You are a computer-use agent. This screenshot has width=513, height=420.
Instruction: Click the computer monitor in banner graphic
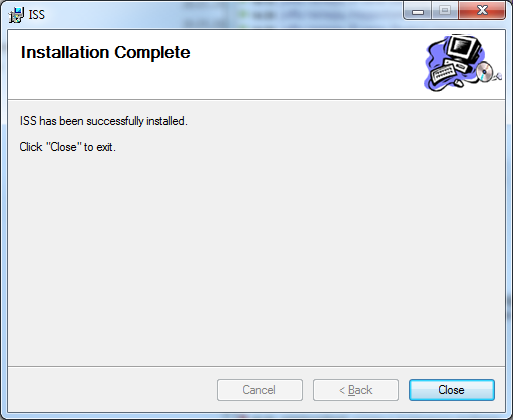(x=464, y=48)
